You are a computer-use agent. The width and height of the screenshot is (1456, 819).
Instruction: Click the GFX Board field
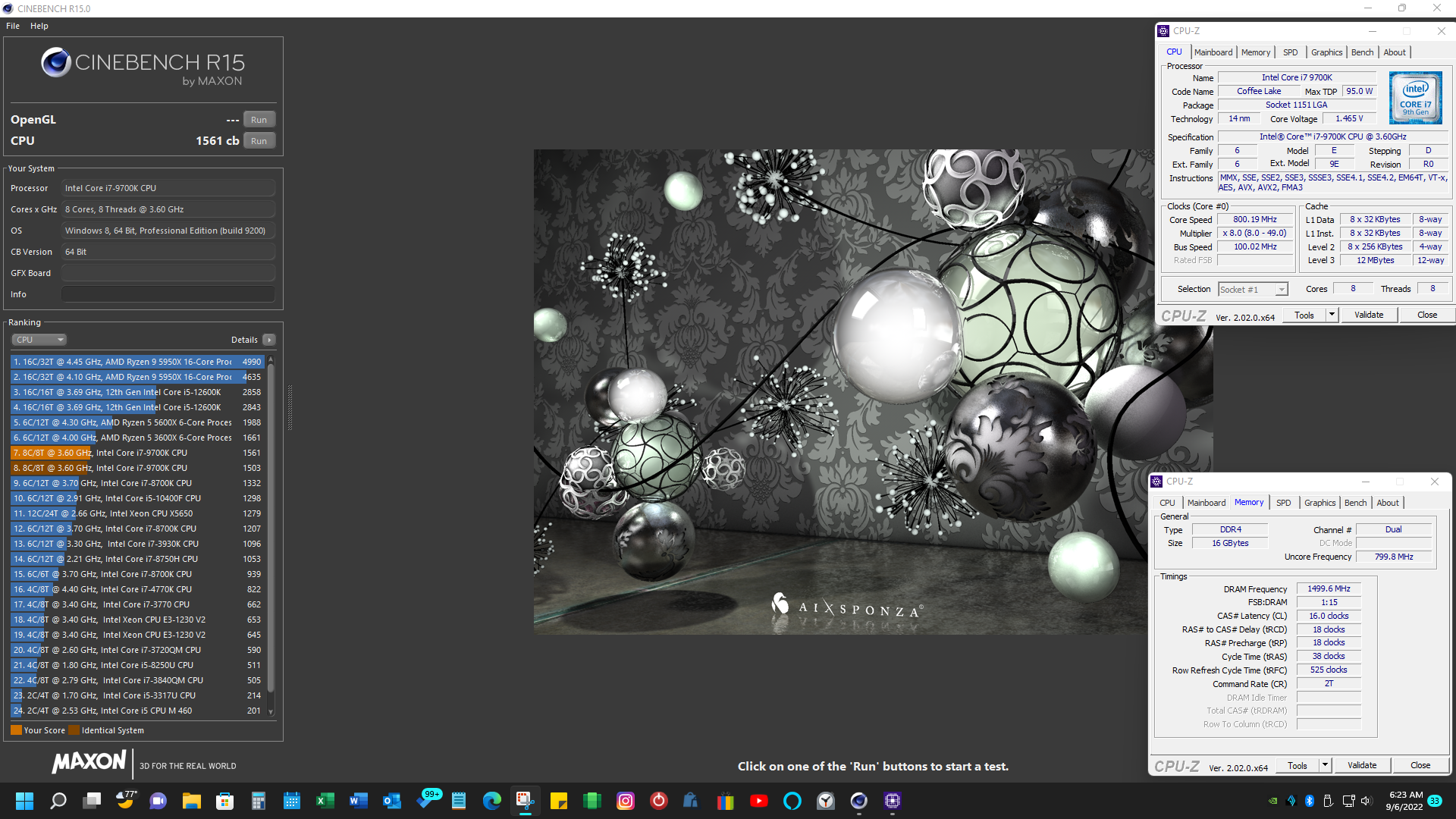pyautogui.click(x=168, y=273)
